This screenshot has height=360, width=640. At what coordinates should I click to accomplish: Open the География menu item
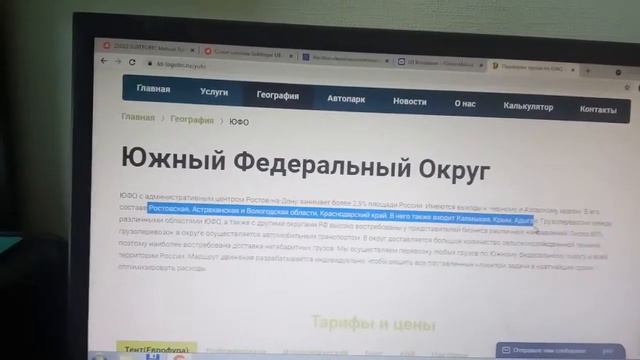(x=278, y=96)
